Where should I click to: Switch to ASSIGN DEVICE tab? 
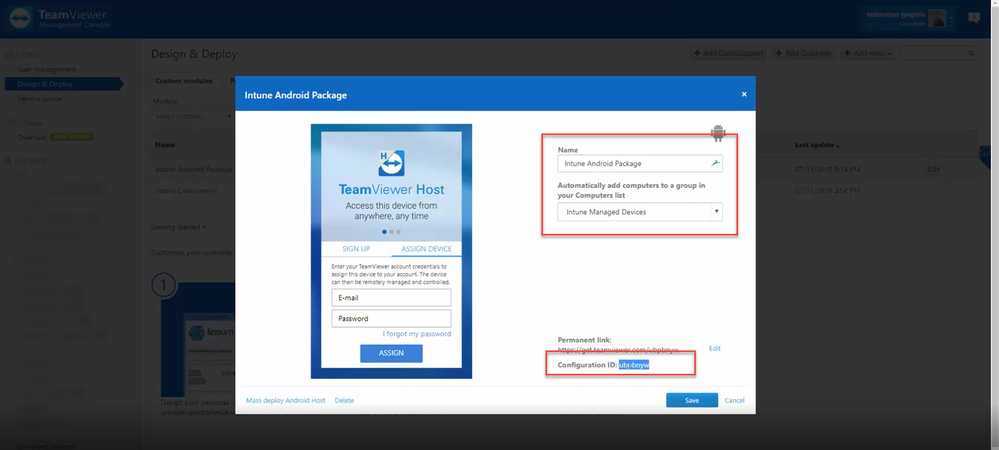pyautogui.click(x=426, y=249)
